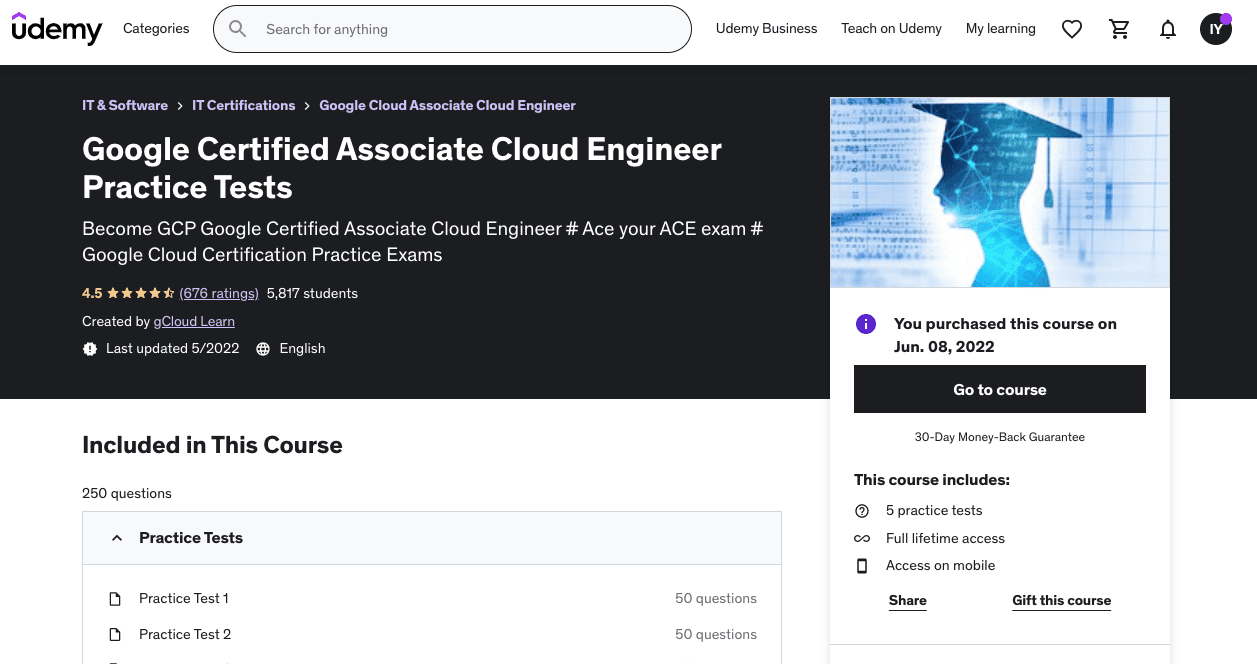Click the Last updated 5/2022 text

(173, 349)
